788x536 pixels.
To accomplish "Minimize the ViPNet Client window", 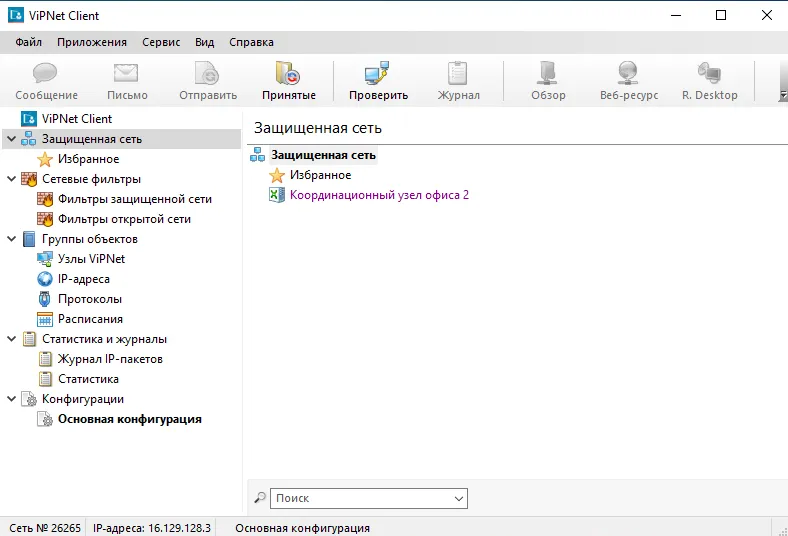I will click(x=676, y=15).
